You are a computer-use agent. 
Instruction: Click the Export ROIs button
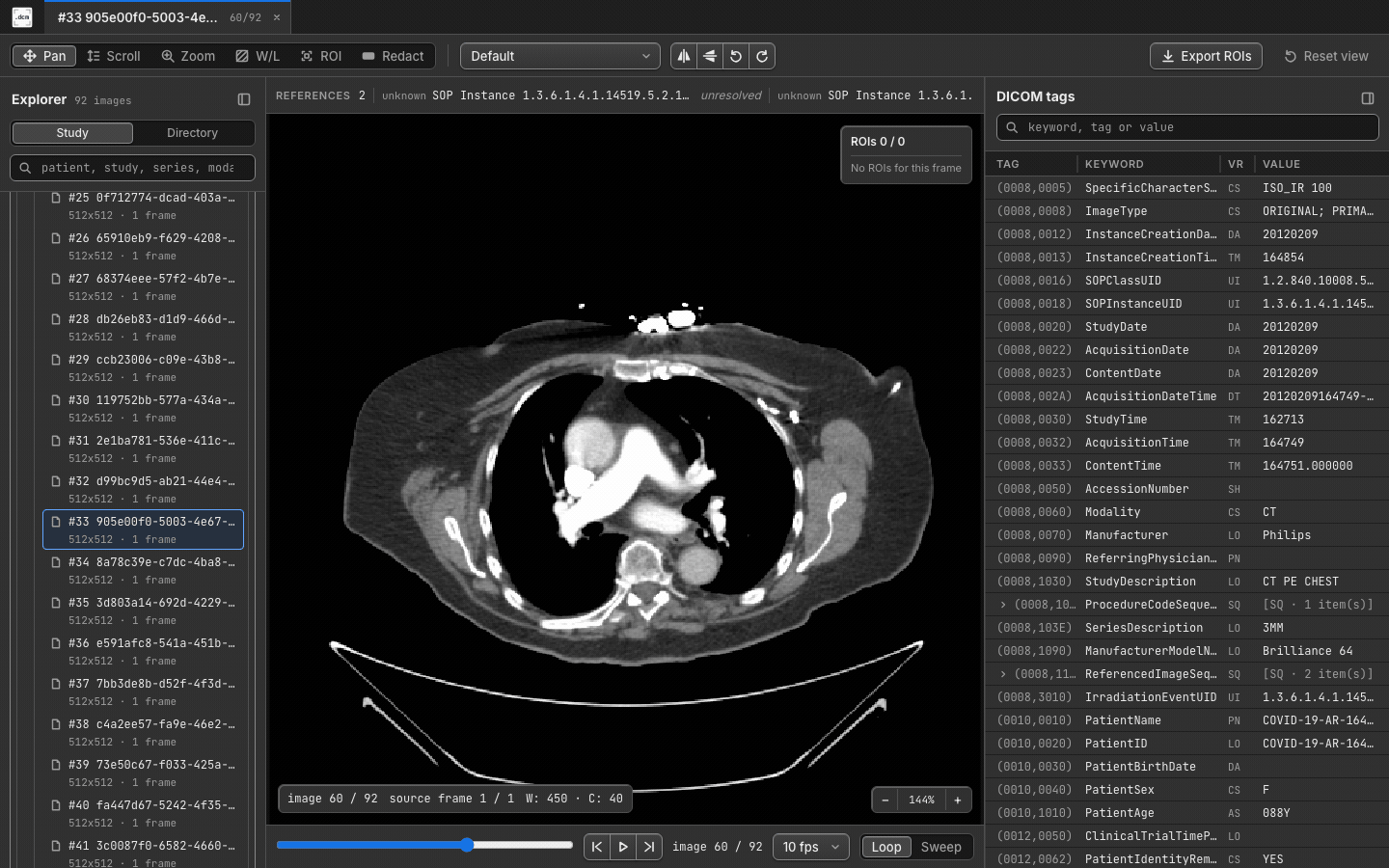[1206, 56]
